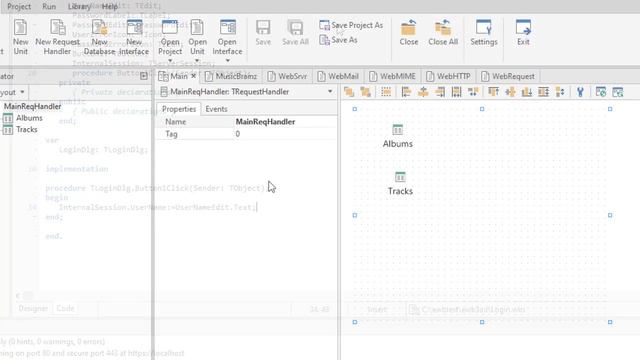The width and height of the screenshot is (640, 360).
Task: Choose Save Project As
Action: 351,25
